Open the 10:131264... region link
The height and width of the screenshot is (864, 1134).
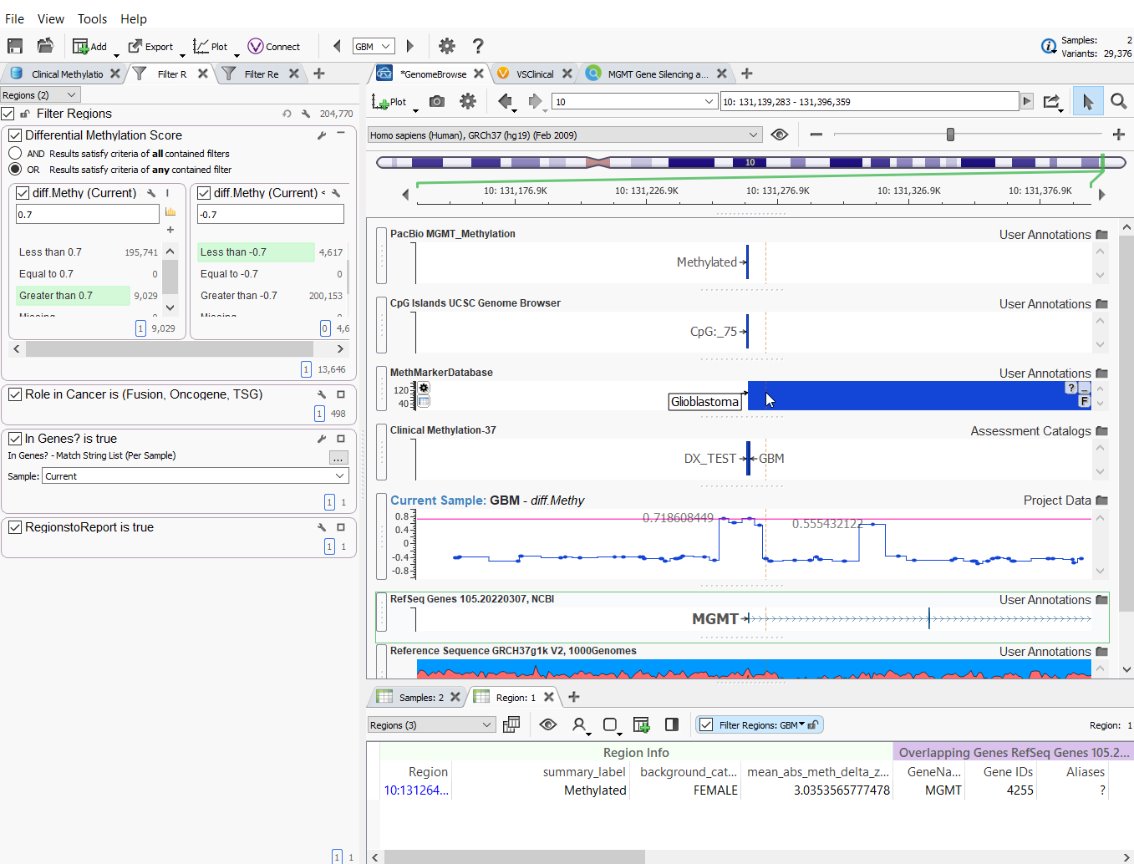coord(416,790)
